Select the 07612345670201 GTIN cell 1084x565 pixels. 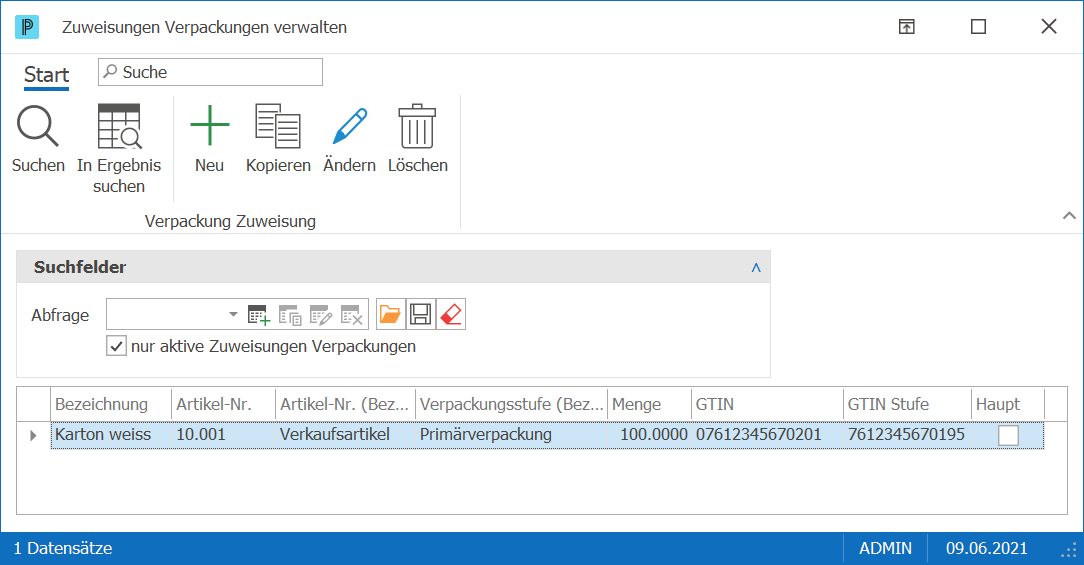(x=767, y=435)
